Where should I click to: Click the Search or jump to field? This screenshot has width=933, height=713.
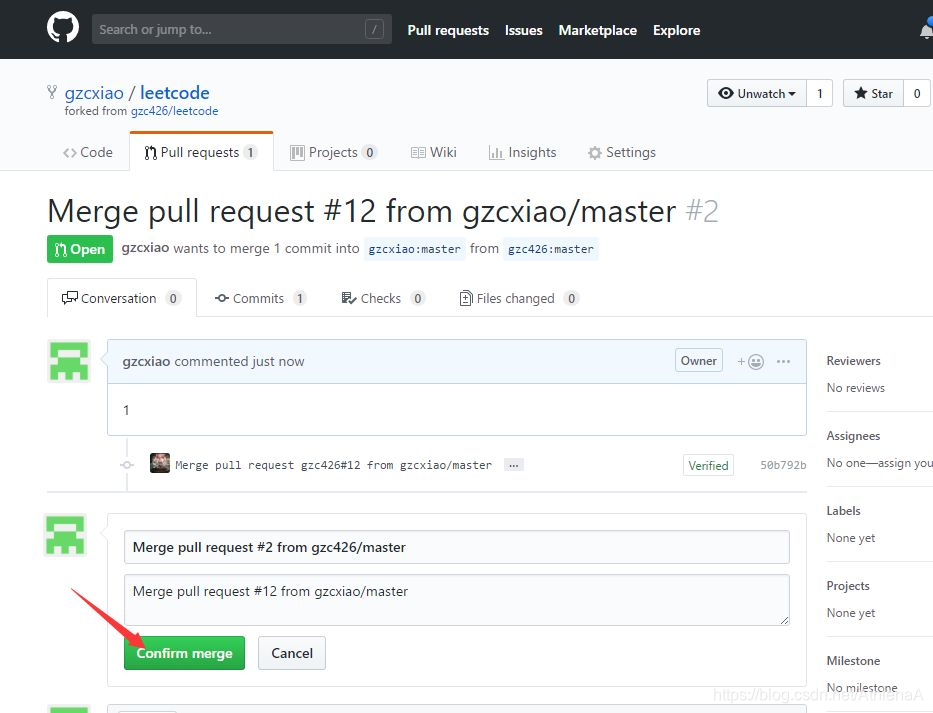click(x=242, y=29)
